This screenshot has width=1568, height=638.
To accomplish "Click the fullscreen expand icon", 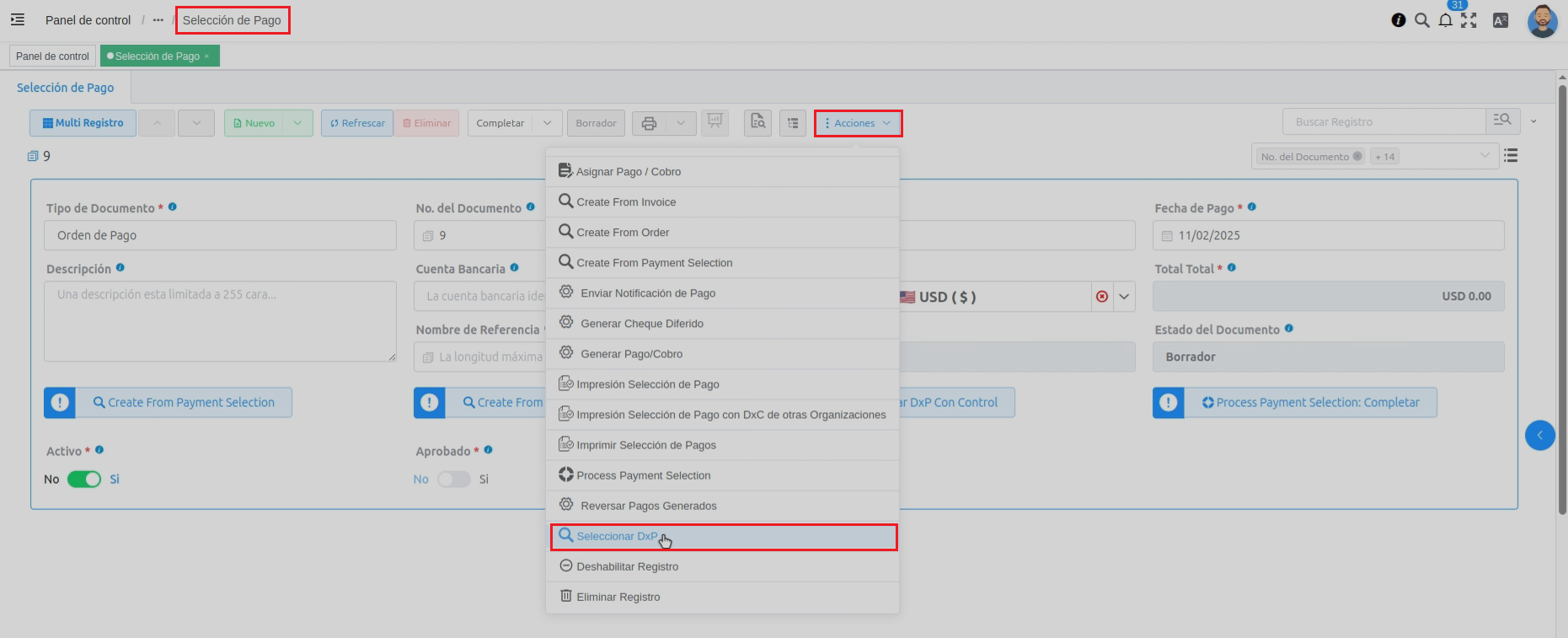I will pyautogui.click(x=1469, y=21).
